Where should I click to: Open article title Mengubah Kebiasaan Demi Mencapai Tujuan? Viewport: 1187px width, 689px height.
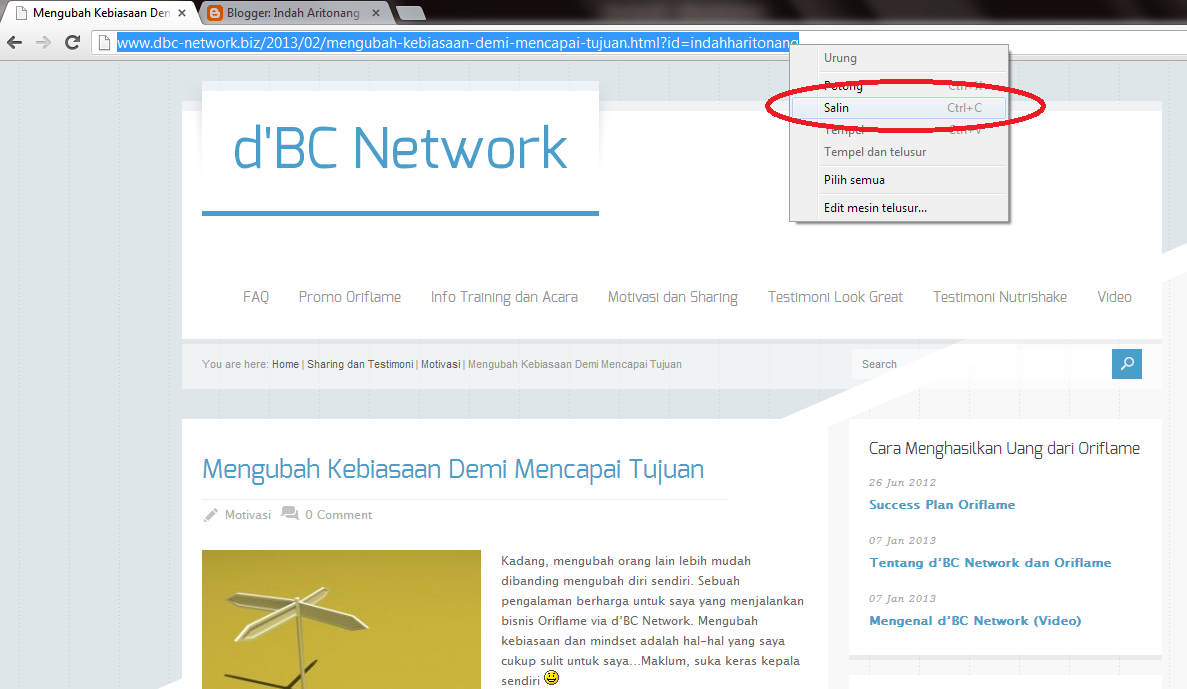453,469
